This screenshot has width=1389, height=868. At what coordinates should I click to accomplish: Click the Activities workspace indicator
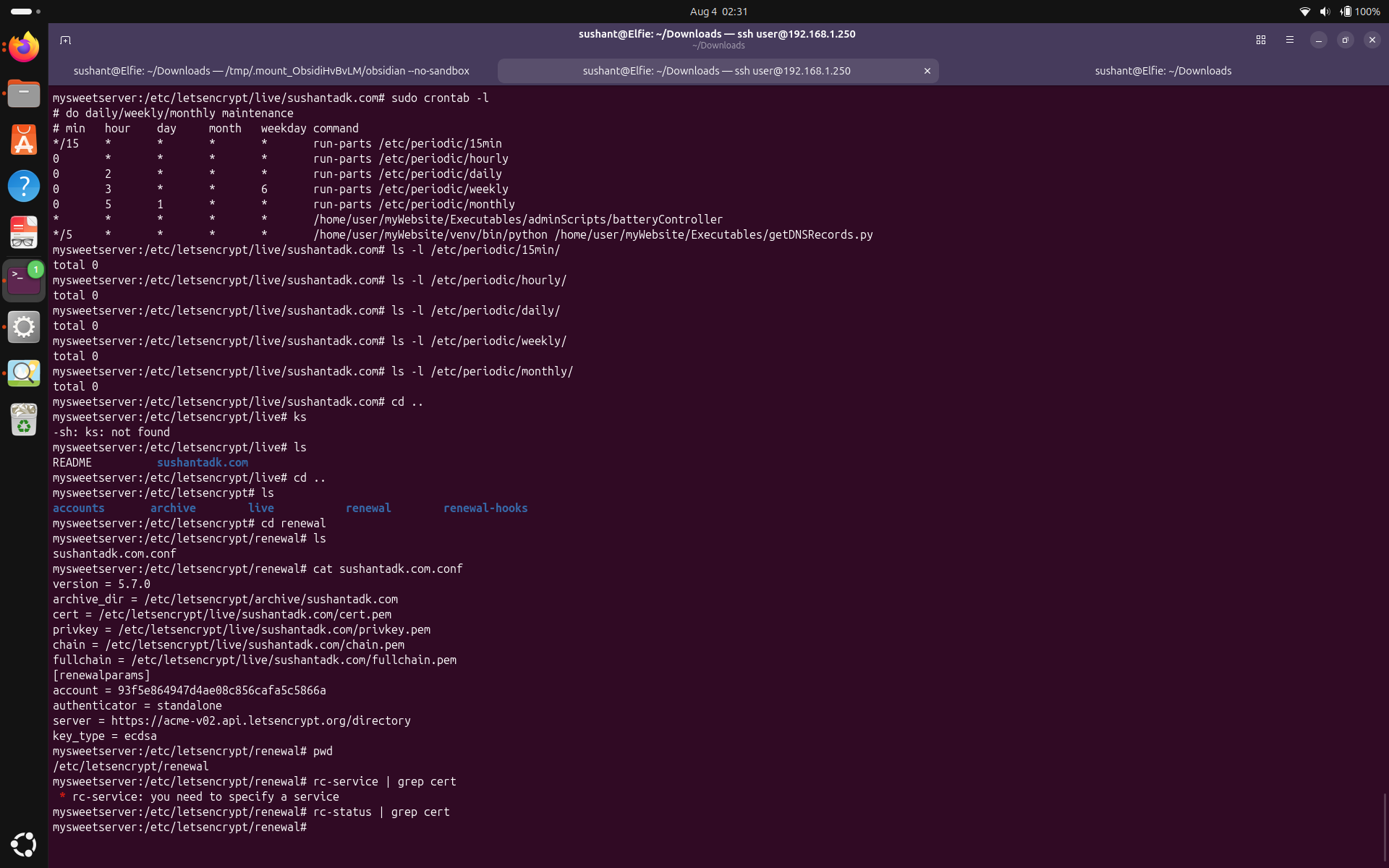[x=26, y=12]
